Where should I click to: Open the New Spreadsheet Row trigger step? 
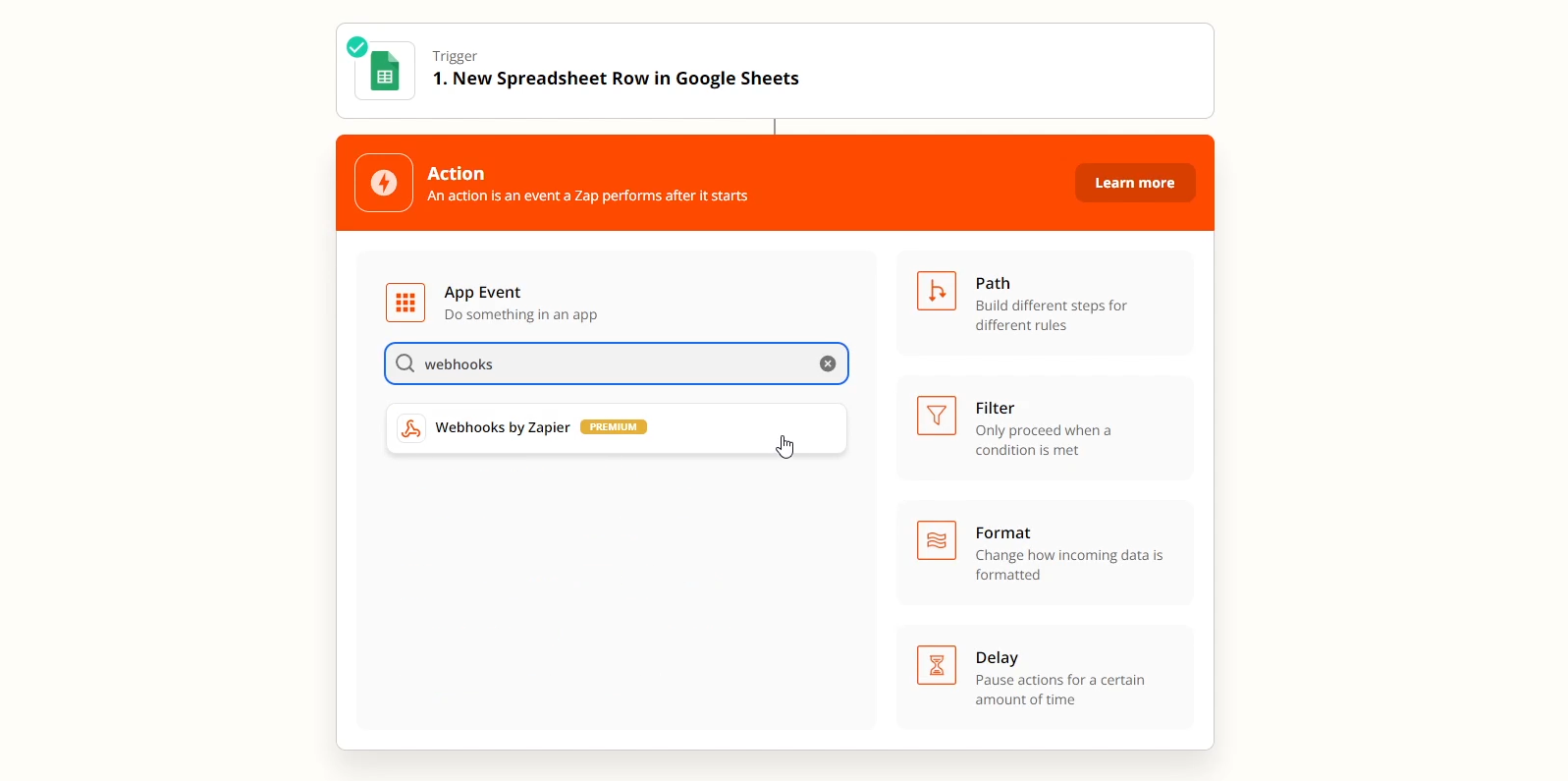pyautogui.click(x=775, y=71)
